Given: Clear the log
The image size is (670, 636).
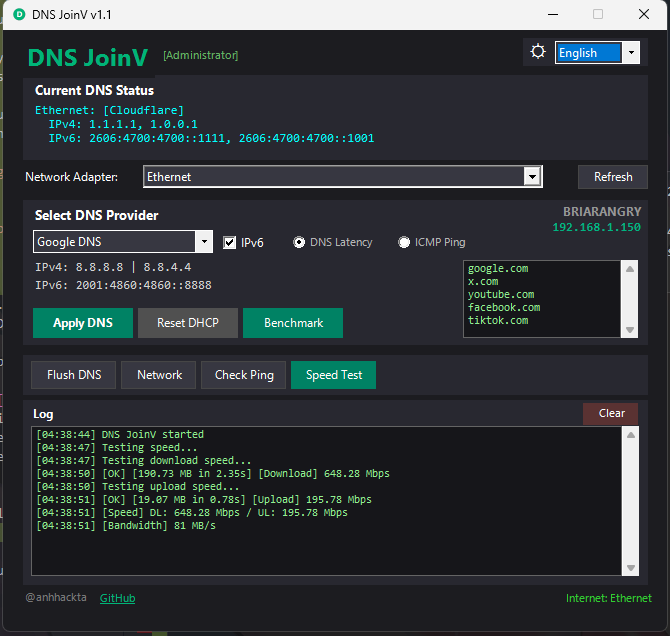Looking at the screenshot, I should coord(611,413).
